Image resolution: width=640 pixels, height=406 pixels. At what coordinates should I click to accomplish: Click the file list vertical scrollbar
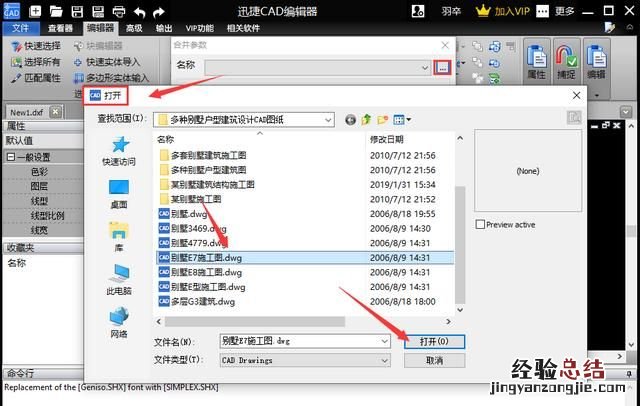coord(460,246)
